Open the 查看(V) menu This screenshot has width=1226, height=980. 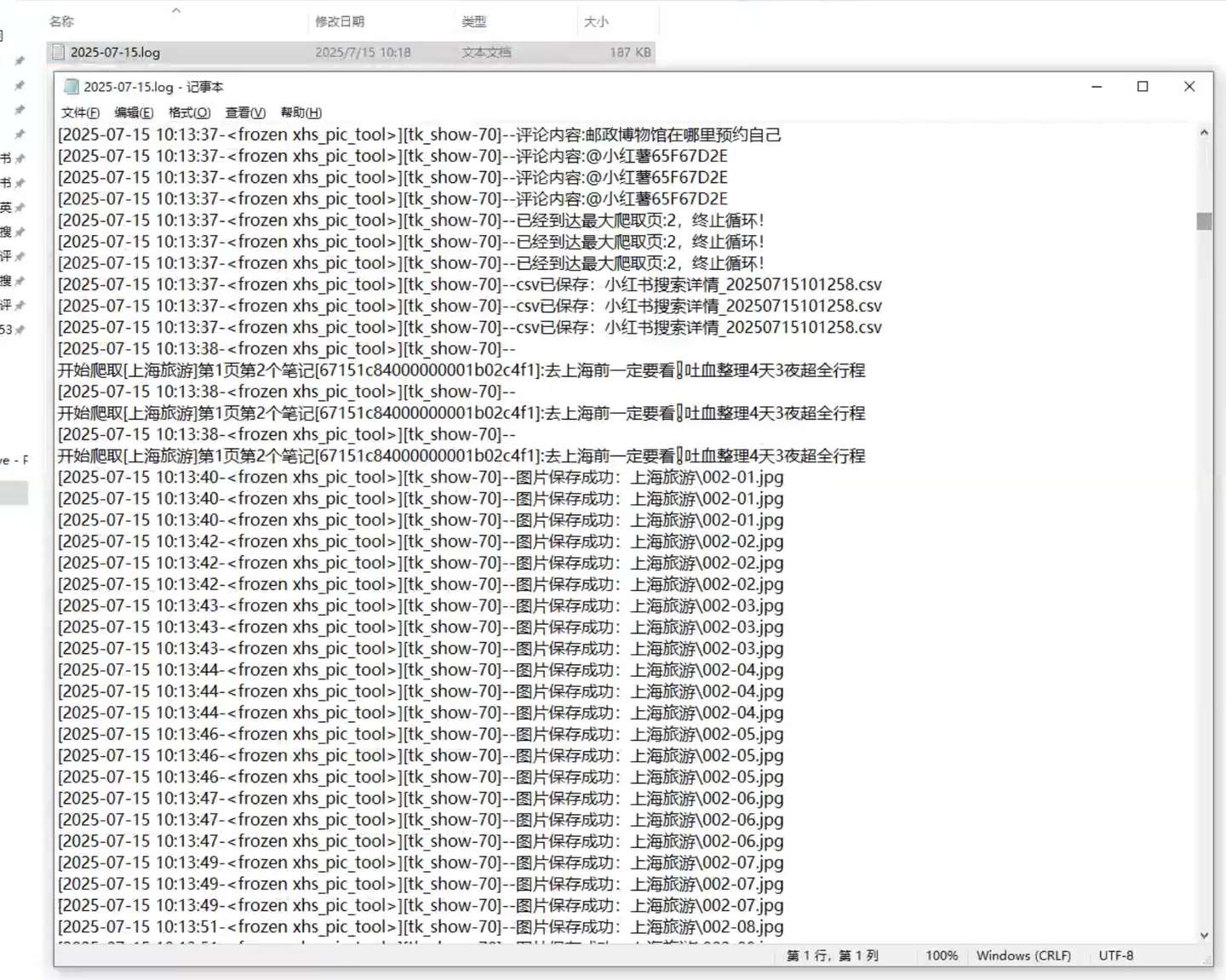(245, 112)
